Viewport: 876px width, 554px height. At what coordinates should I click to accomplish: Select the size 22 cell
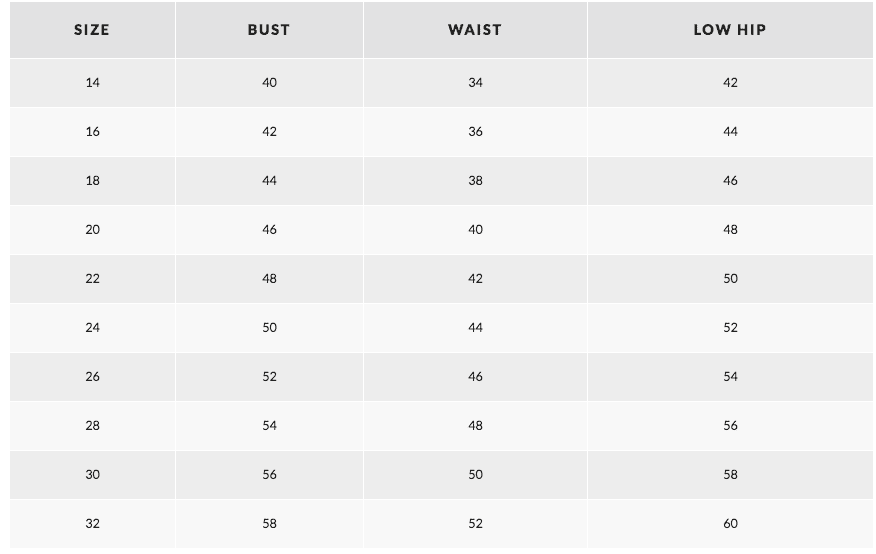tap(92, 279)
